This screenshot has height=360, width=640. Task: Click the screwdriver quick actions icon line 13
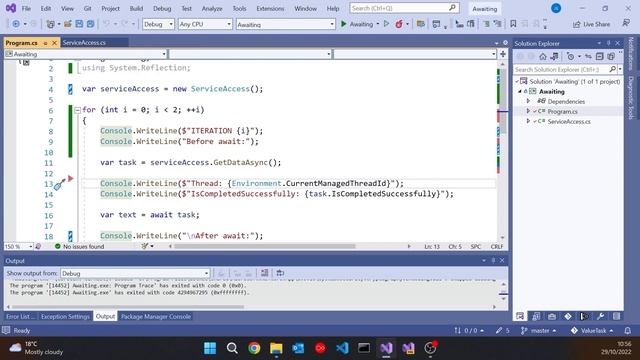pos(59,184)
